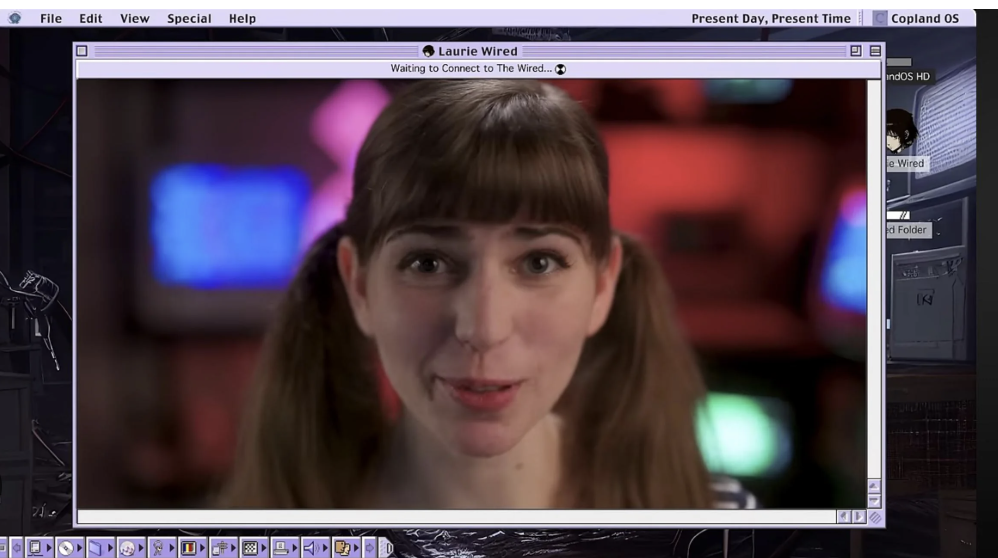Screen dimensions: 998x558
Task: Click the Control Strip network computer module
Action: pos(35,547)
